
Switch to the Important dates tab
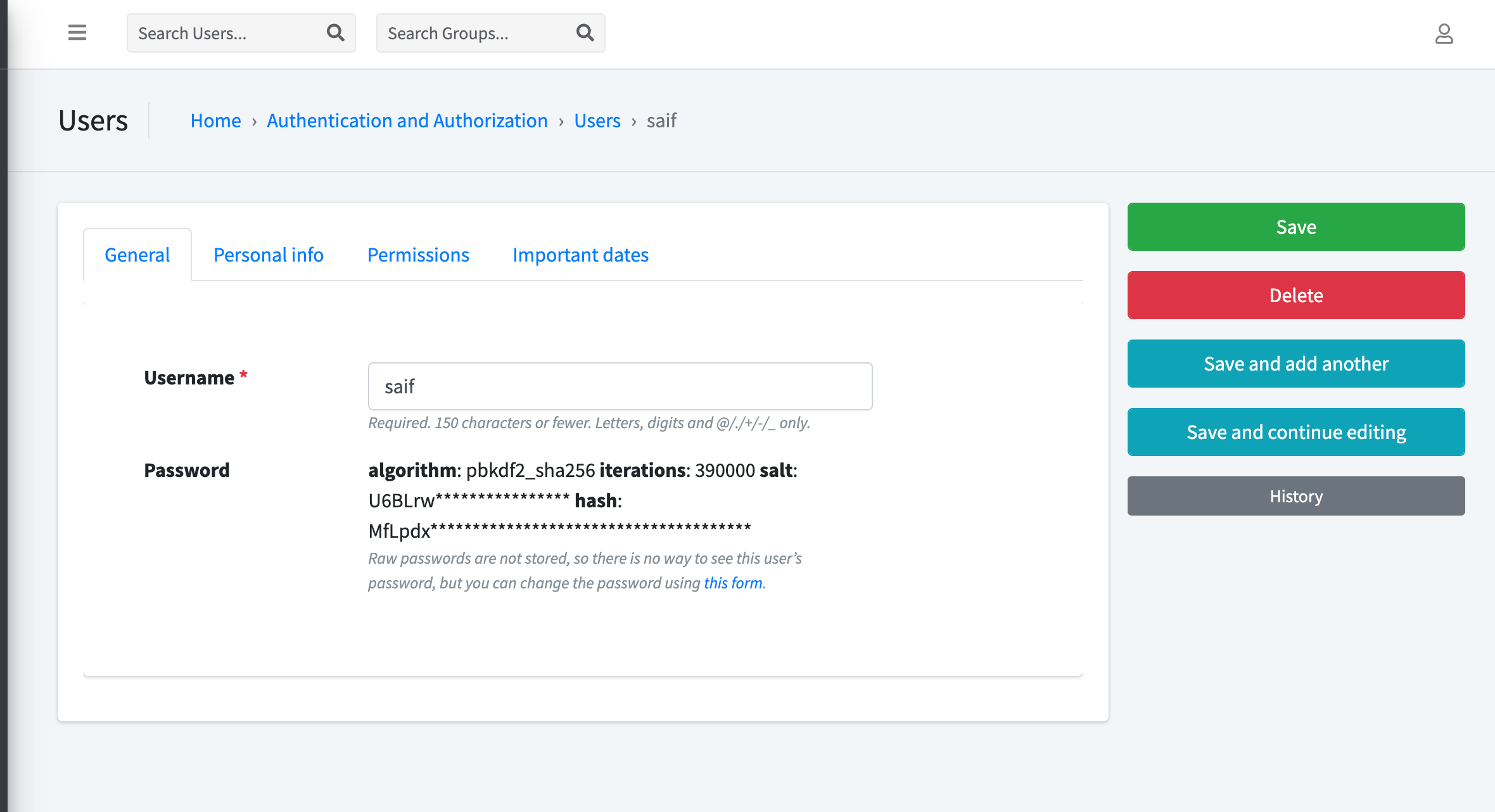coord(580,255)
